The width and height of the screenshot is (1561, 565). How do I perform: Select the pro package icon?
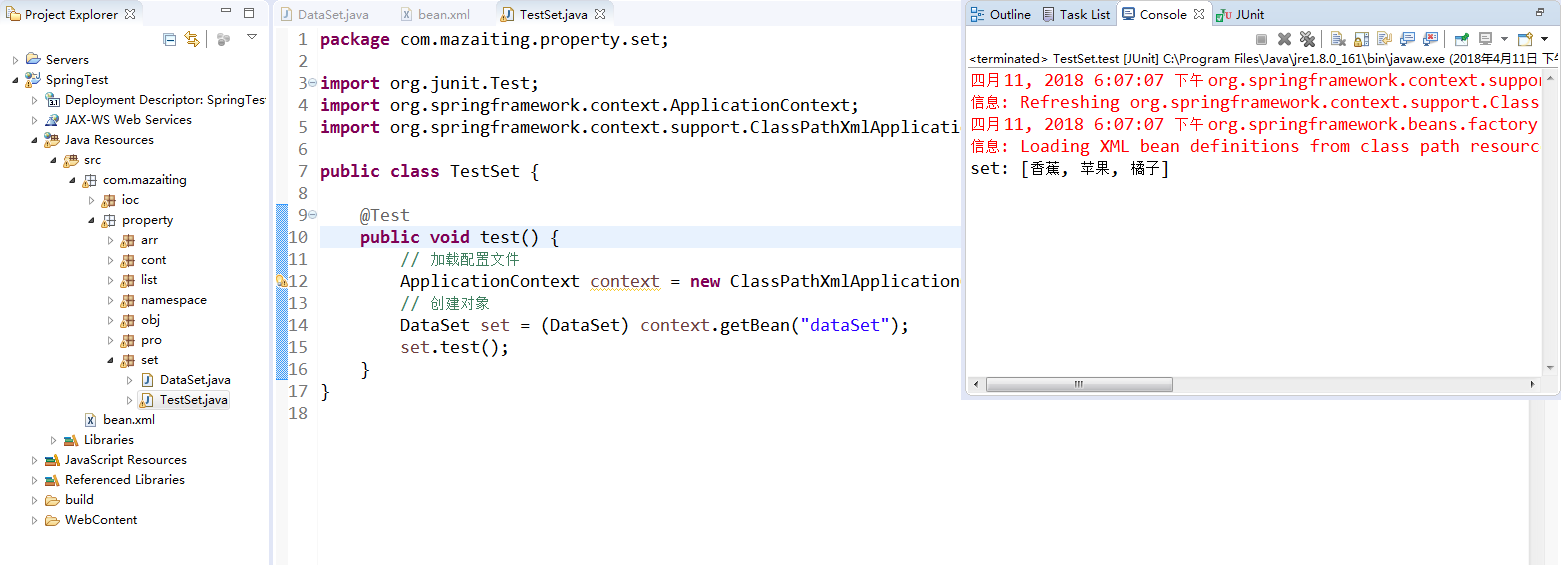128,340
